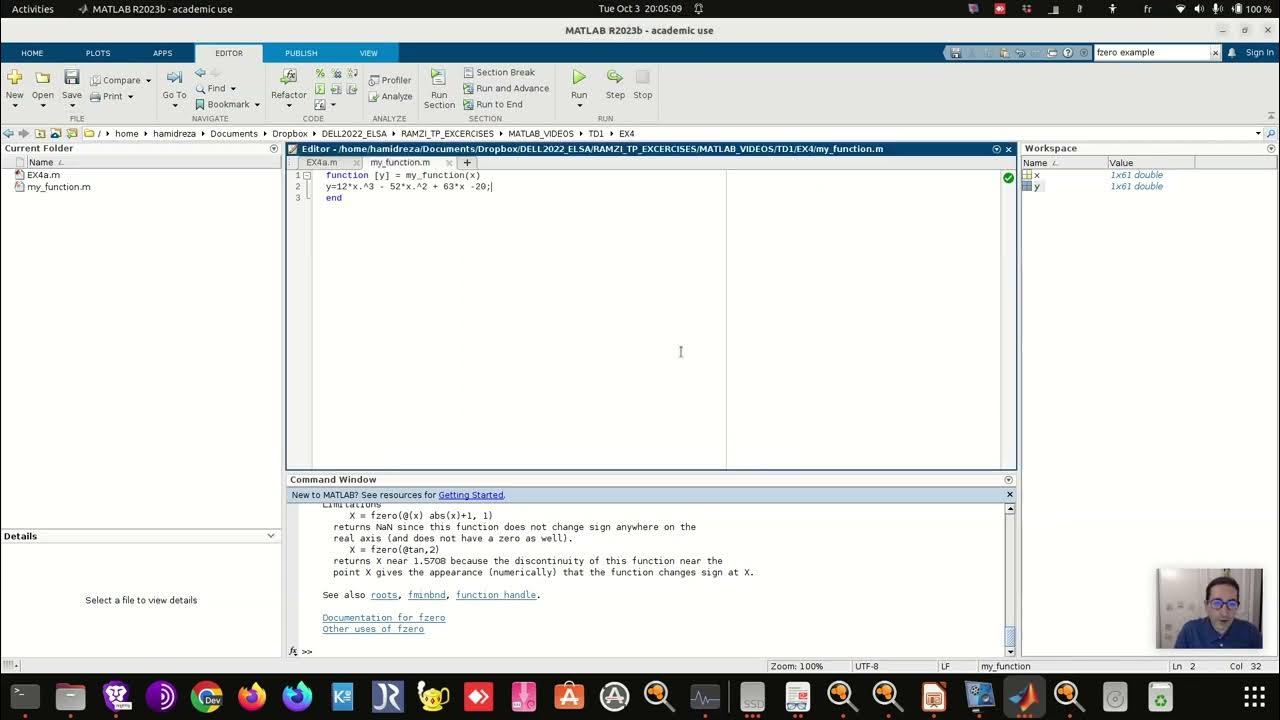Click the Step icon
Viewport: 1280px width, 720px height.
(x=615, y=77)
